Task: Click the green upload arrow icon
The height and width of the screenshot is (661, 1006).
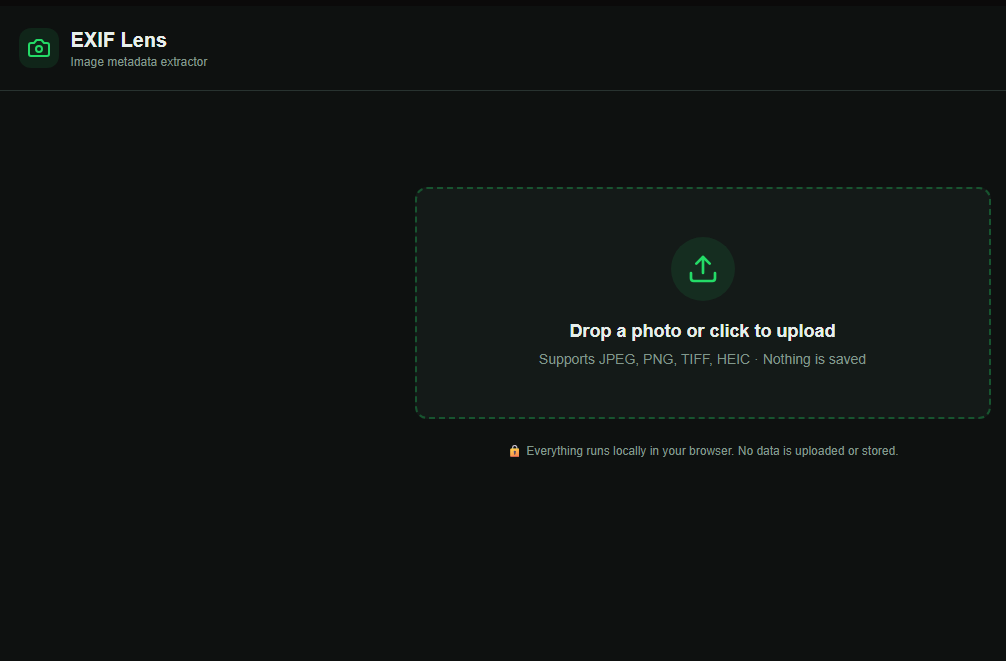Action: [x=703, y=268]
